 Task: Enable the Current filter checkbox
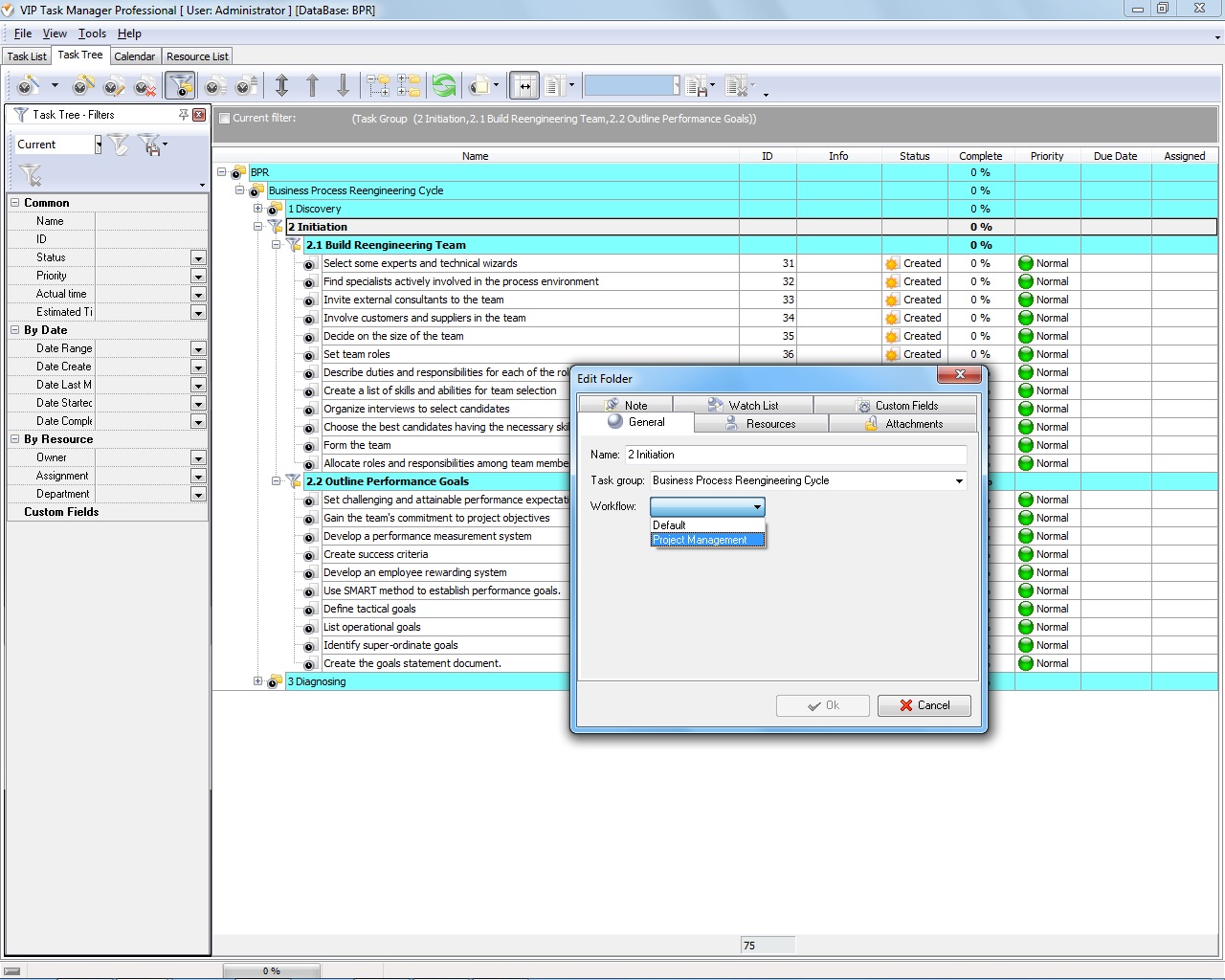pyautogui.click(x=224, y=119)
